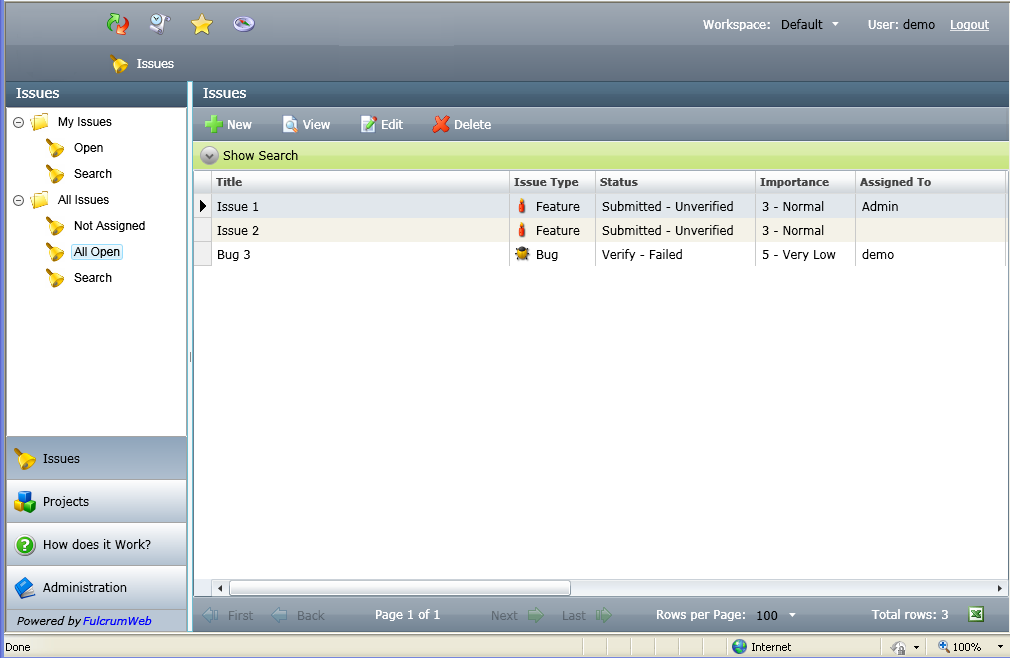The height and width of the screenshot is (658, 1010).
Task: Click the compass navigation icon
Action: click(x=244, y=24)
